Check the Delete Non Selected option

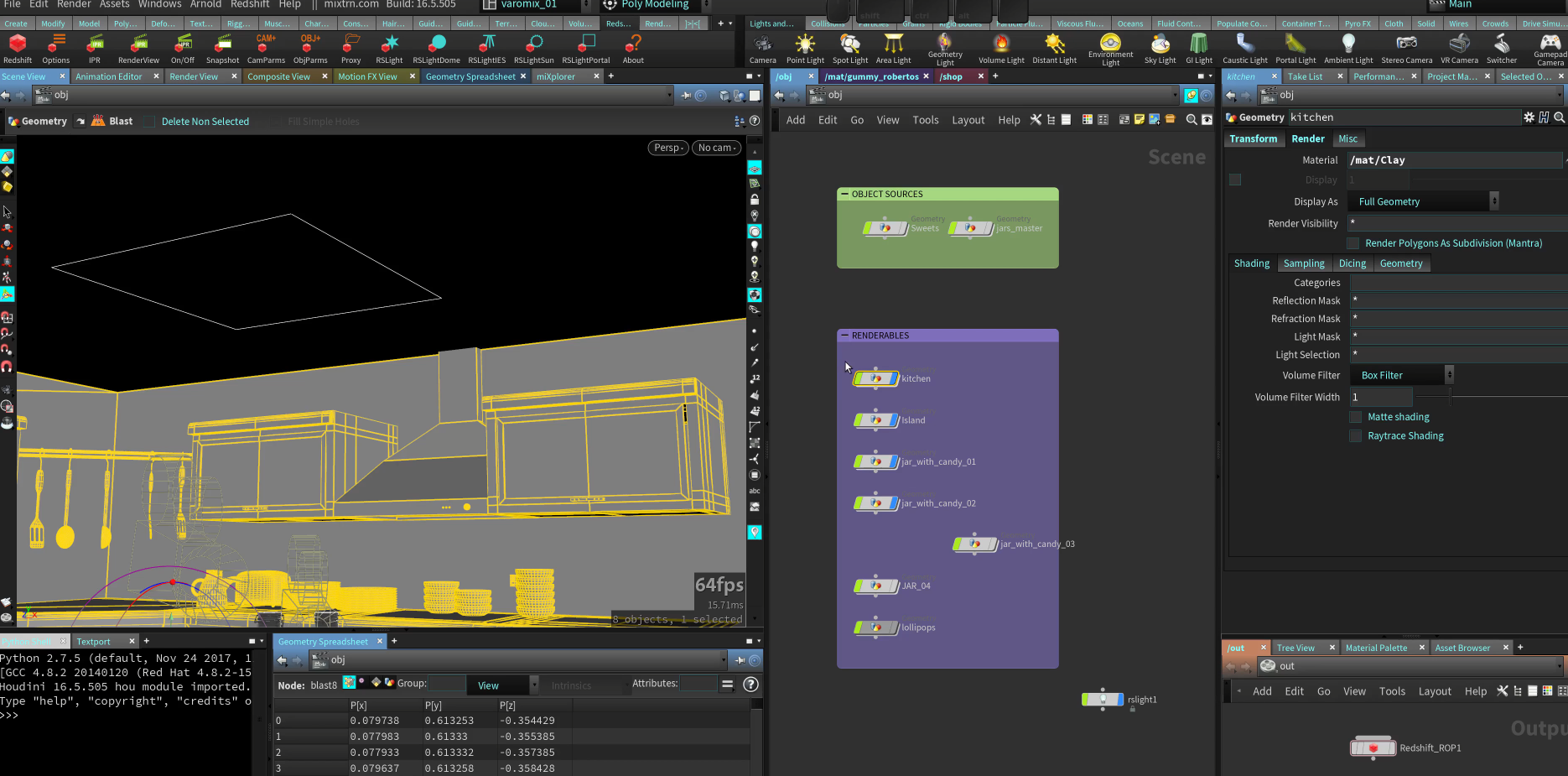(148, 121)
